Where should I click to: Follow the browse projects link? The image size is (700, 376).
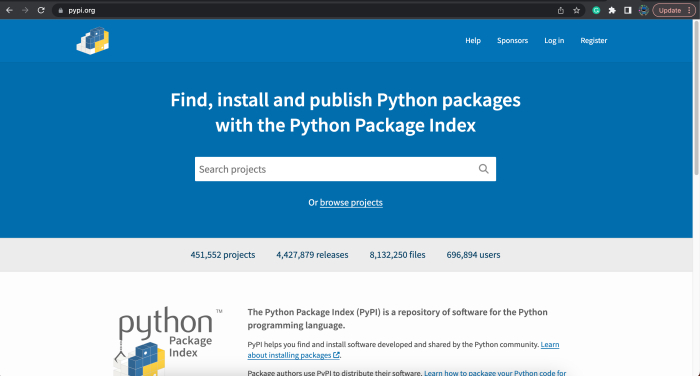pyautogui.click(x=351, y=203)
